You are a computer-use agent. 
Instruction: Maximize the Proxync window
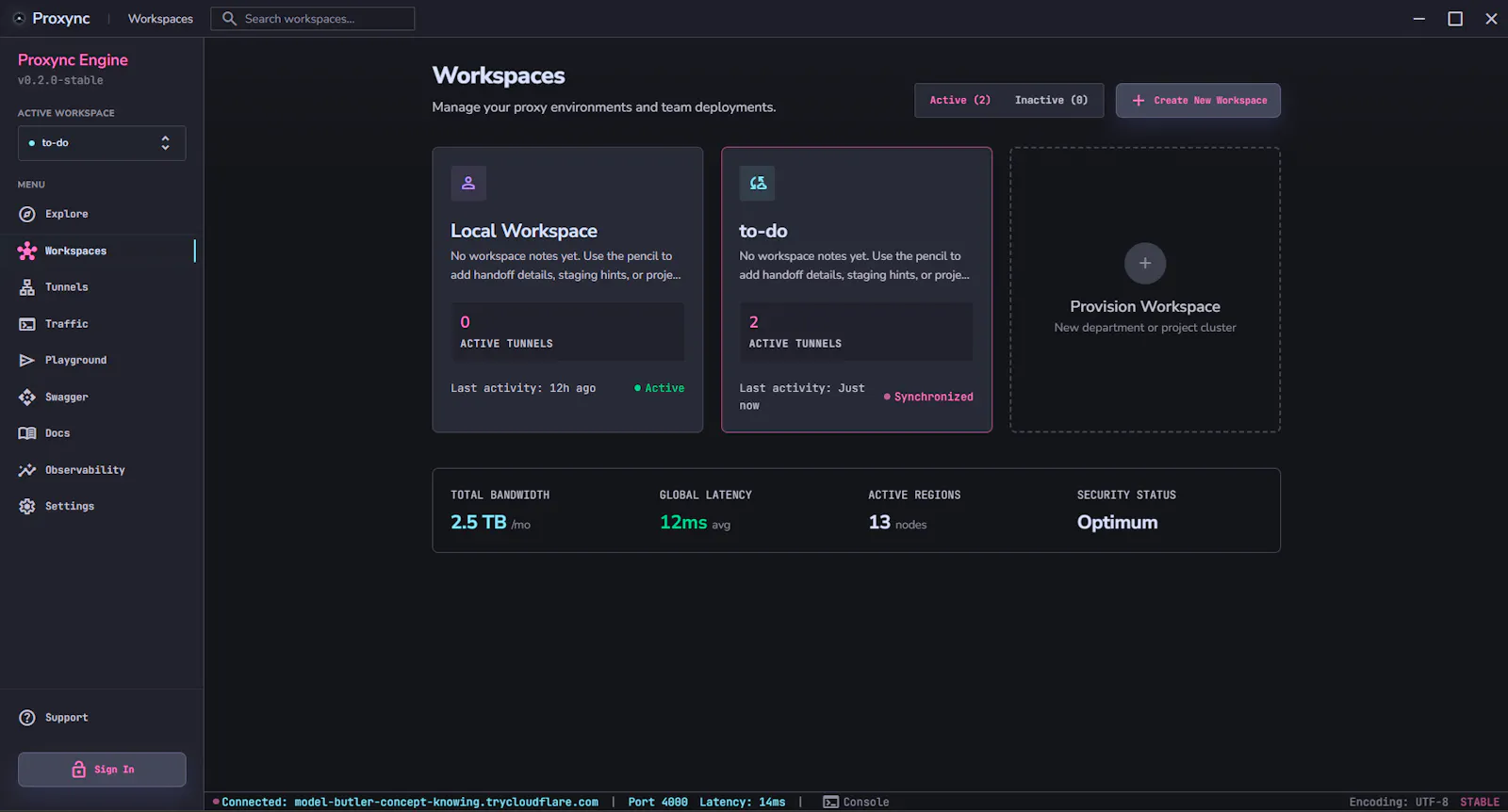[1455, 19]
